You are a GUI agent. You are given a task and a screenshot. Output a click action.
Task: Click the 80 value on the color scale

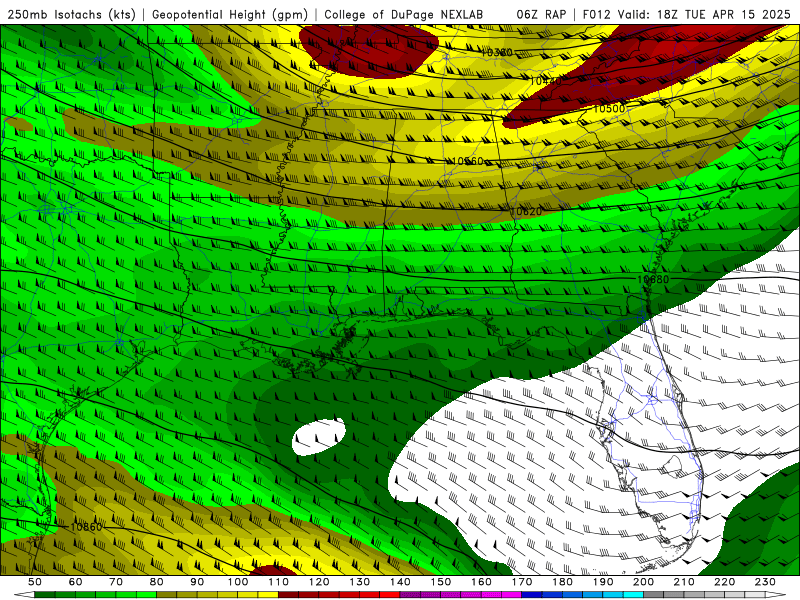point(157,582)
